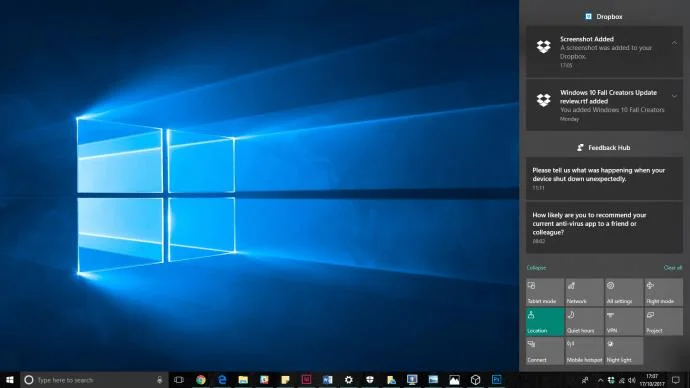The image size is (690, 388).
Task: Show hidden tray icons with the chevron
Action: pos(600,380)
